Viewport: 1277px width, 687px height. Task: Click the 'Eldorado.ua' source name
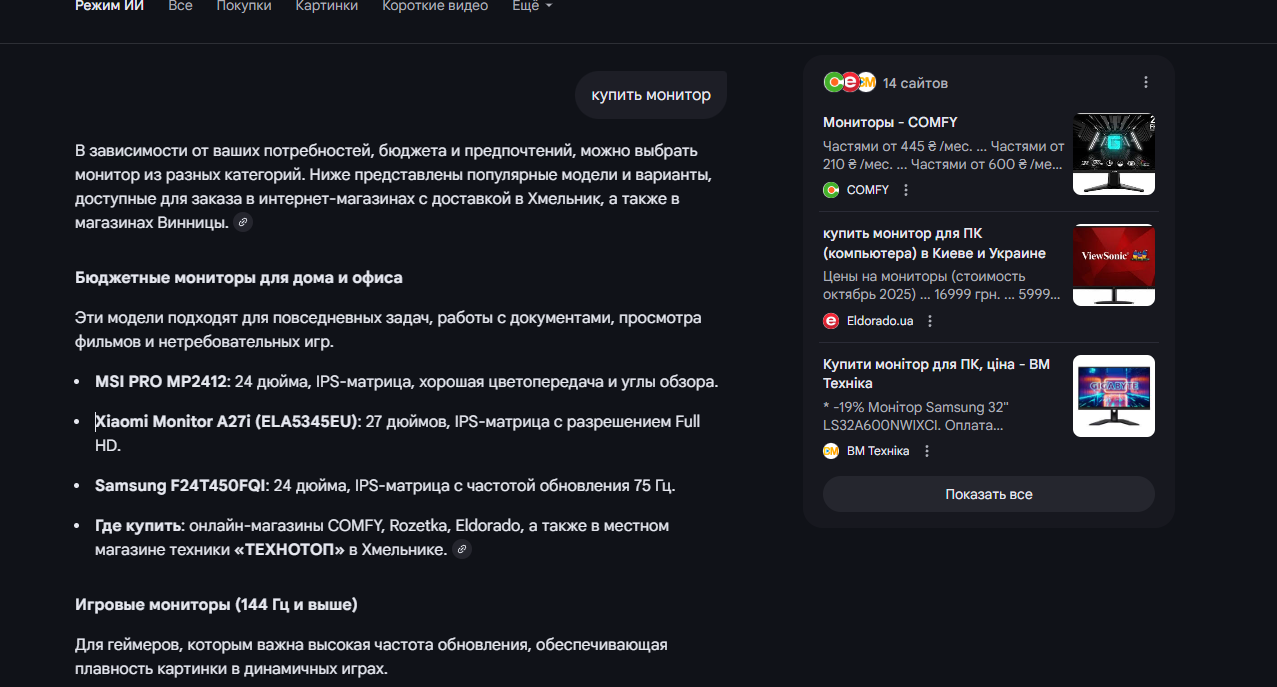pos(880,321)
